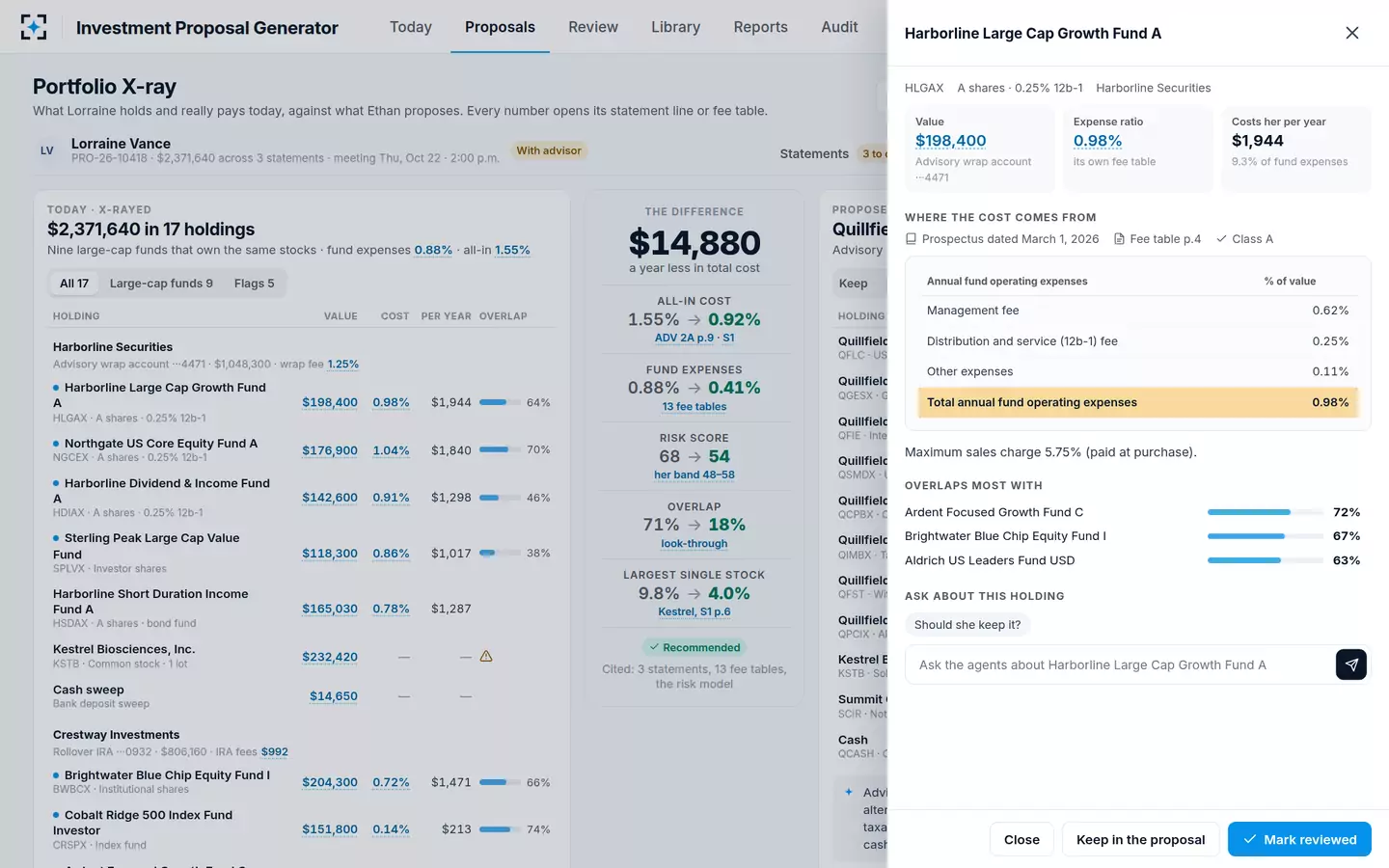Open the 0.98% expense ratio link in panel

coord(1098,141)
